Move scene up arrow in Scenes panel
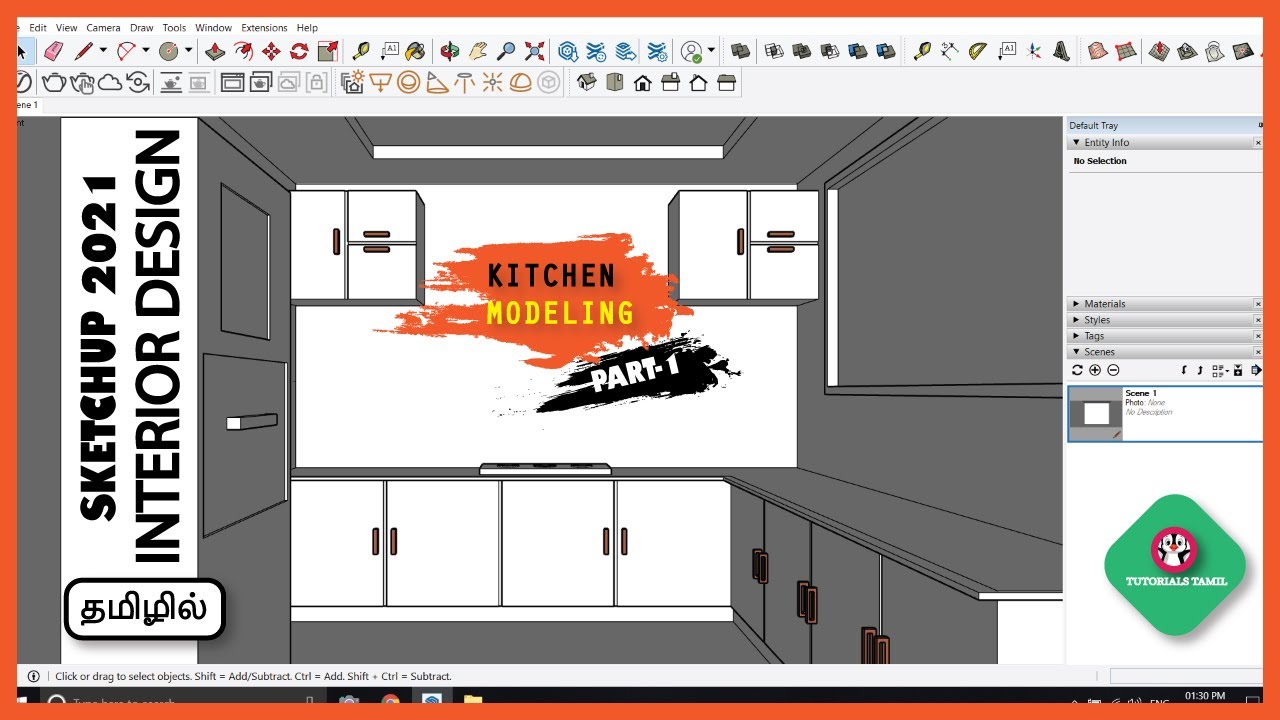This screenshot has height=720, width=1280. (1199, 370)
